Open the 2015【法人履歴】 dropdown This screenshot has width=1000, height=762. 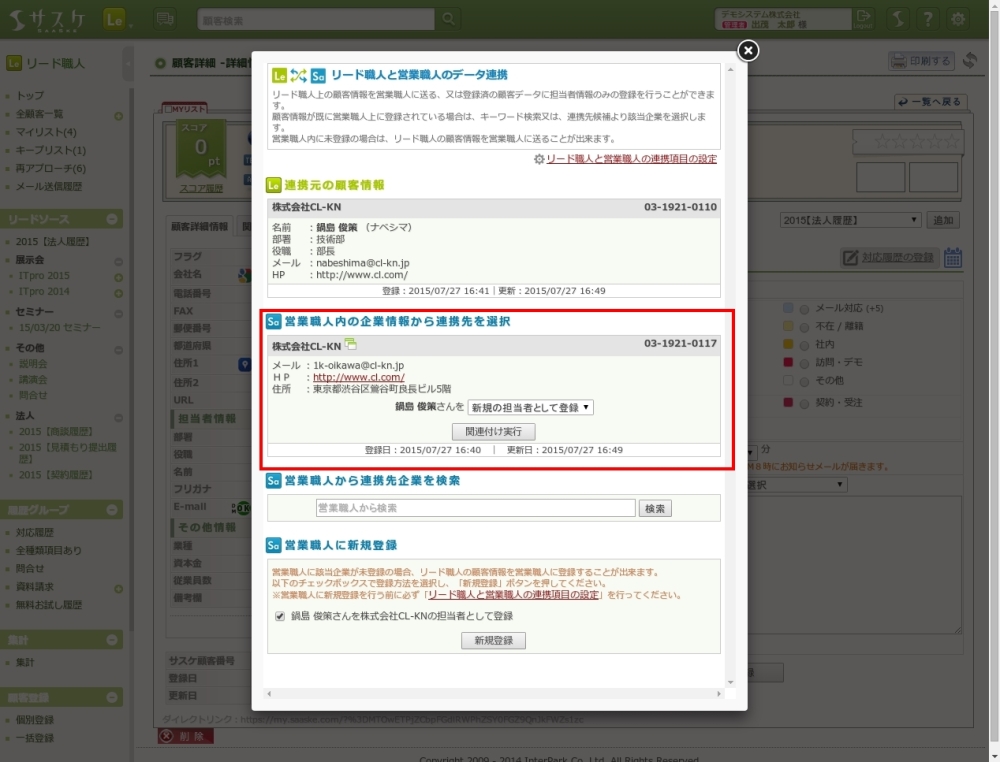(850, 220)
